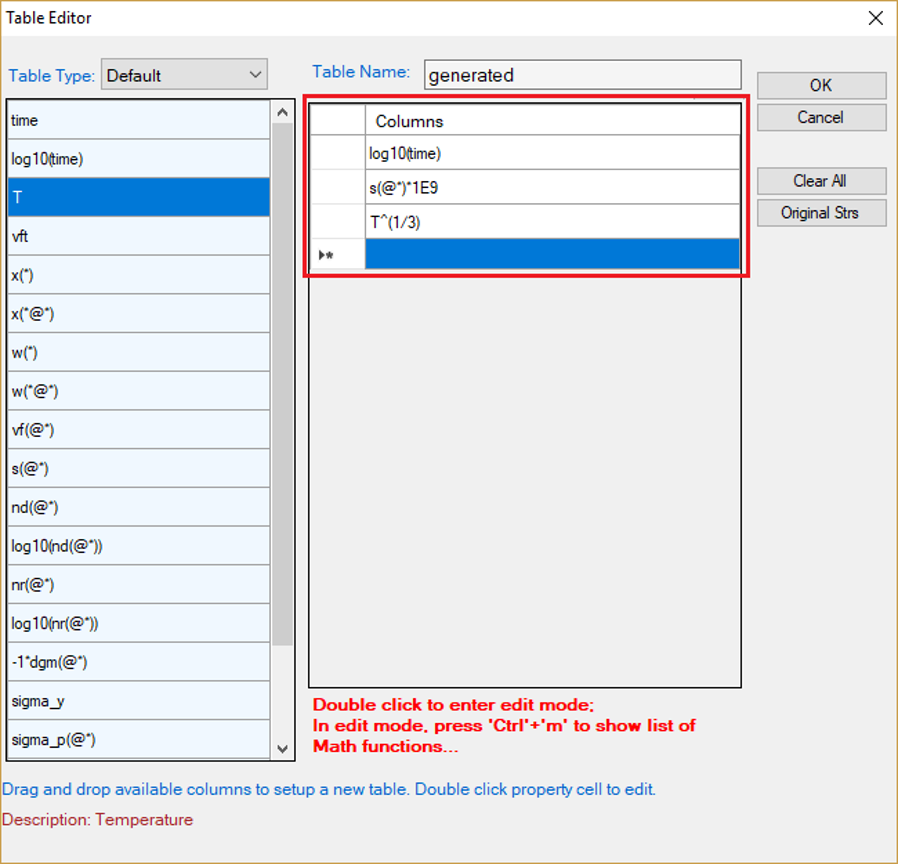Click the Table Name input field
The image size is (898, 864).
click(582, 75)
